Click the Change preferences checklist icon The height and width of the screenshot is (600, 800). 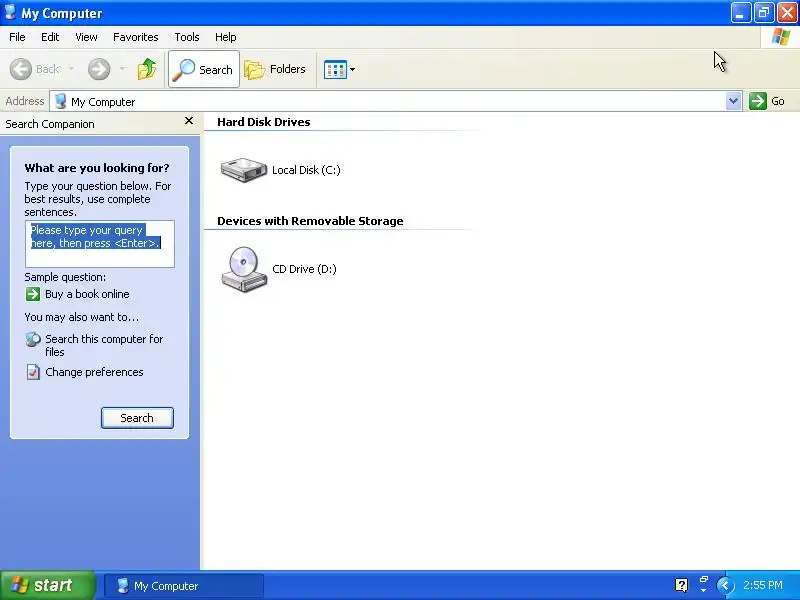tap(33, 372)
